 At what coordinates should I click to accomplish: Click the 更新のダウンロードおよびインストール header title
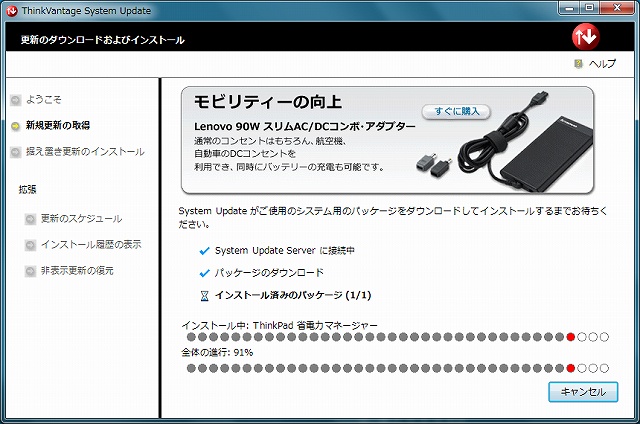(102, 40)
